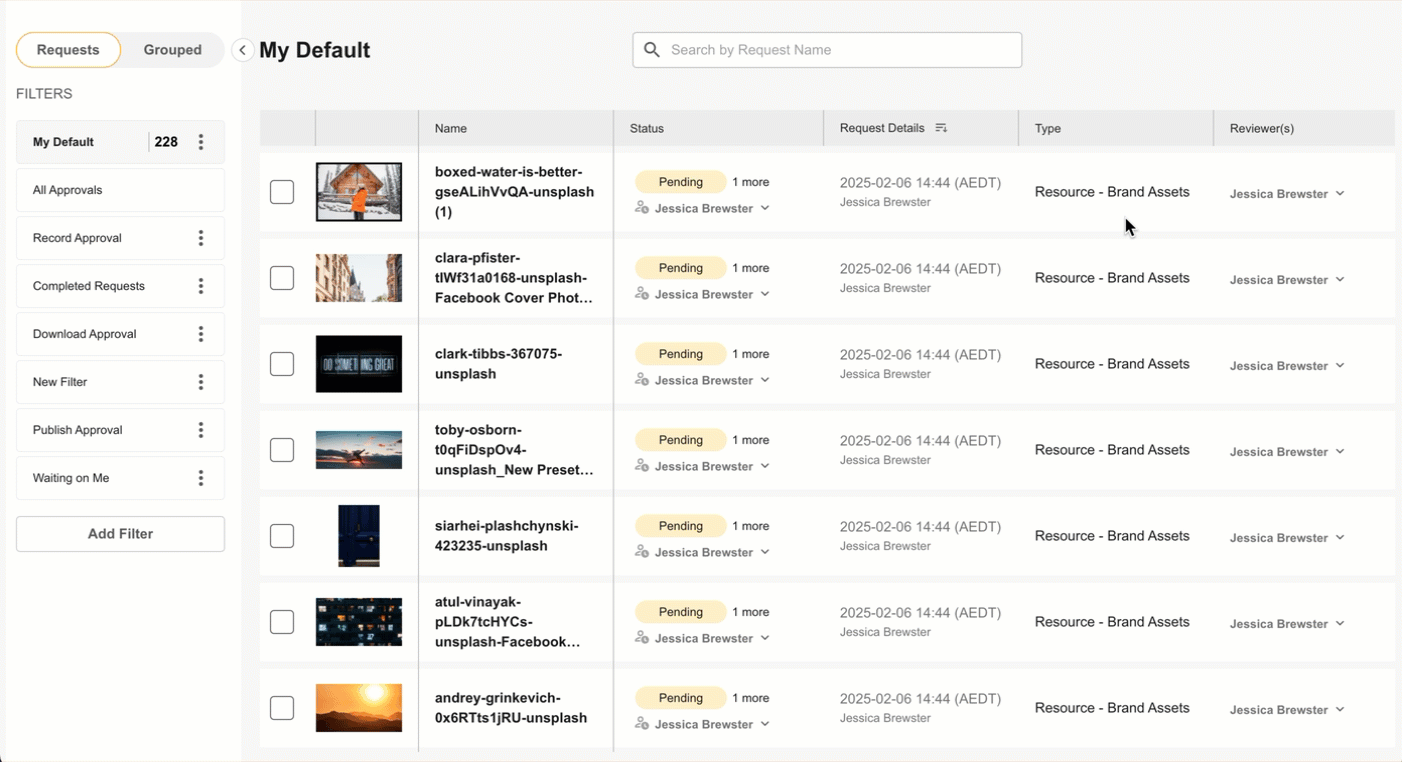Expand Jessica Brewster status dropdown for clara-pfister row

coord(765,294)
